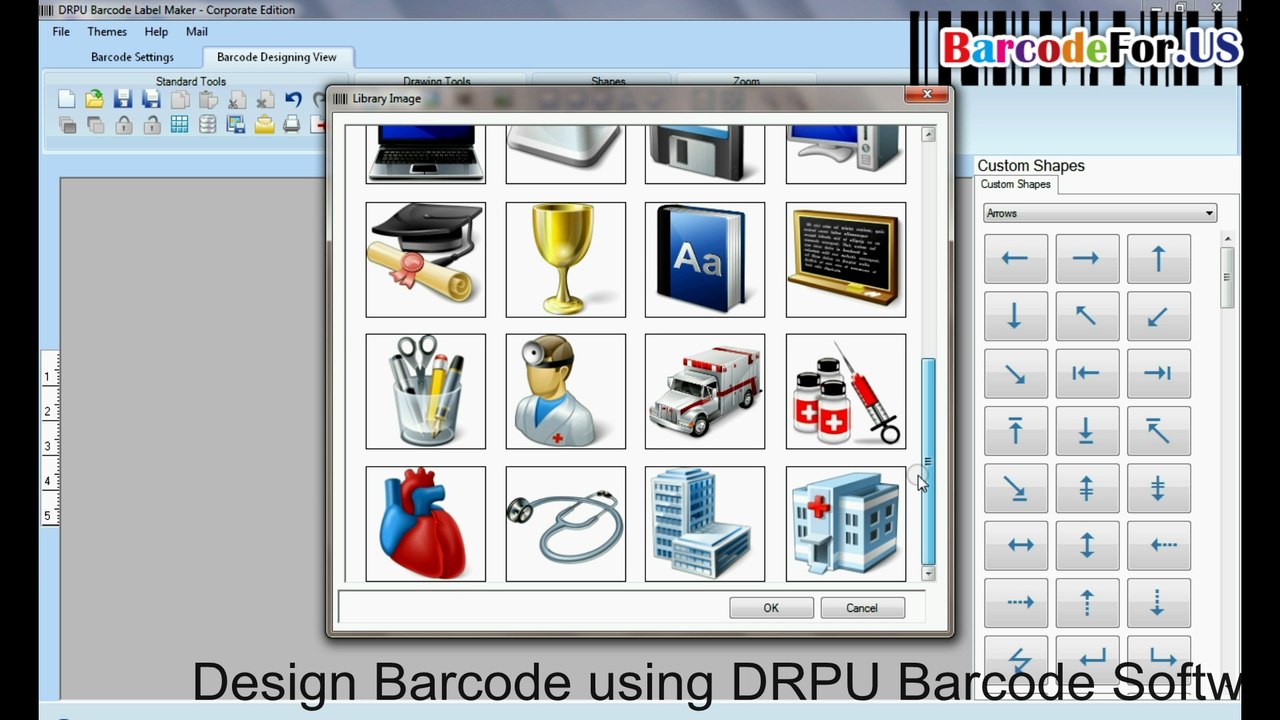Save the label with the single floppy icon

pos(123,99)
